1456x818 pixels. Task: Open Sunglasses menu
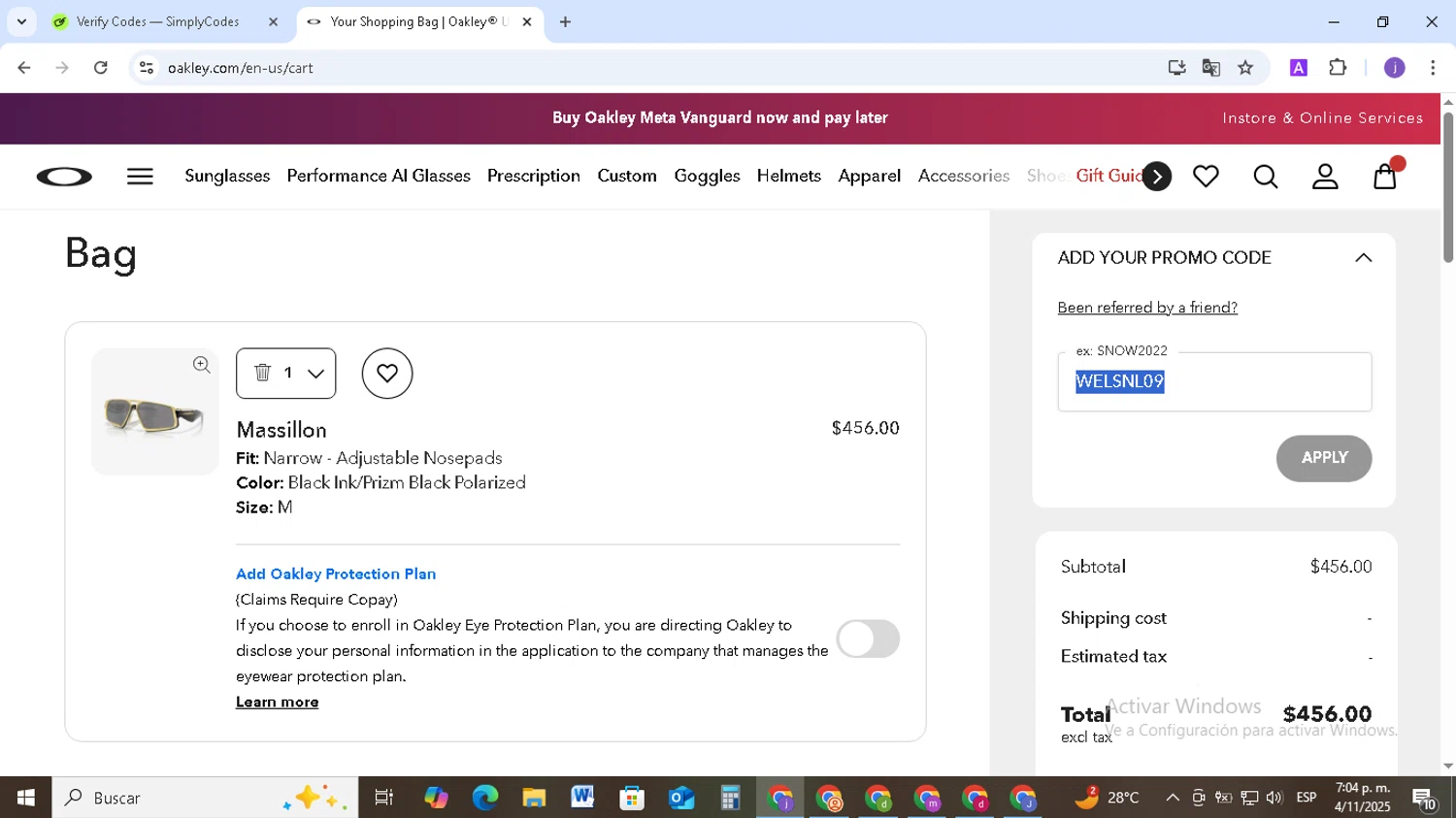227,176
